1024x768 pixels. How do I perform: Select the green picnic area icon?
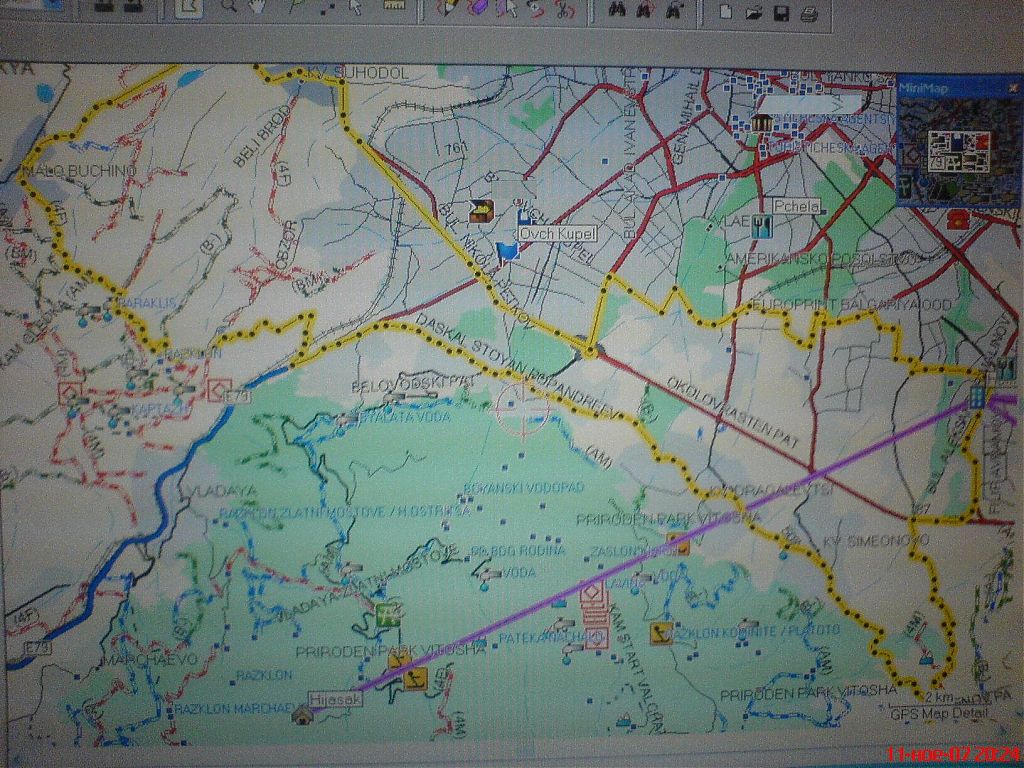point(389,614)
